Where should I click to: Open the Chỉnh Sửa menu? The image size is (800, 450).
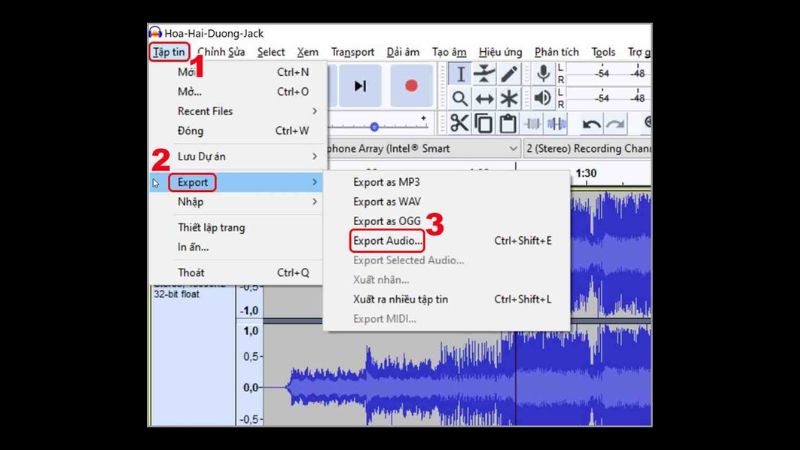[221, 52]
